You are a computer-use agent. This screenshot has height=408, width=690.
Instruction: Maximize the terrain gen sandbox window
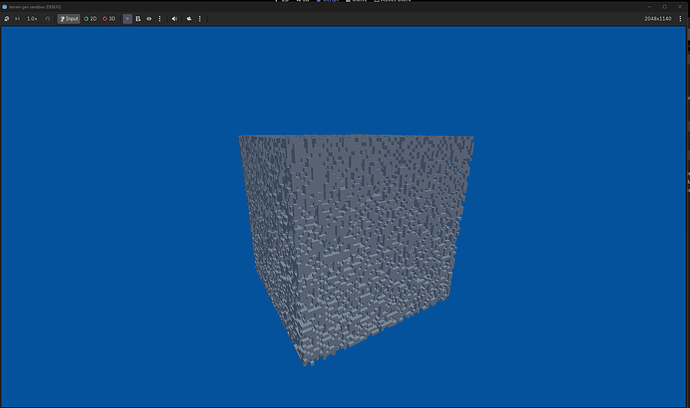tap(664, 7)
